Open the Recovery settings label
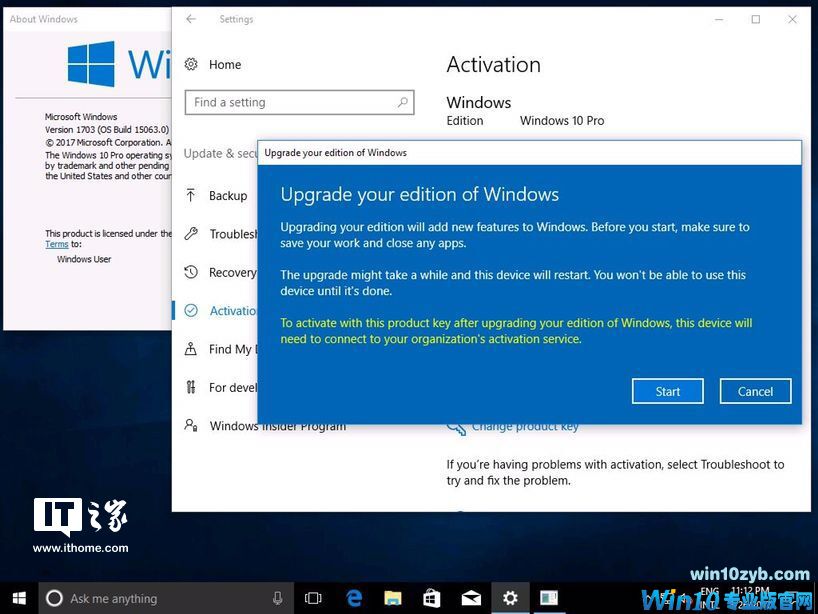 click(233, 272)
